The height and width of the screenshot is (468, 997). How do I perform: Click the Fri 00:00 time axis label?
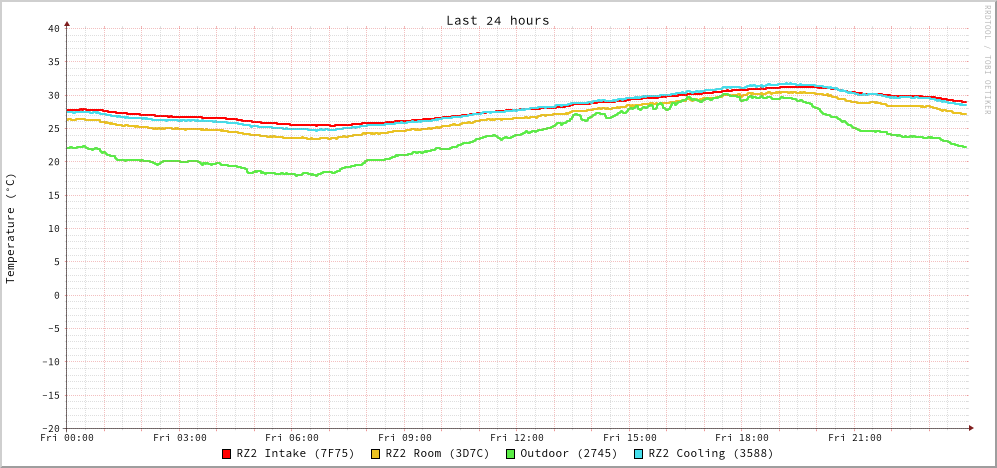click(x=67, y=438)
